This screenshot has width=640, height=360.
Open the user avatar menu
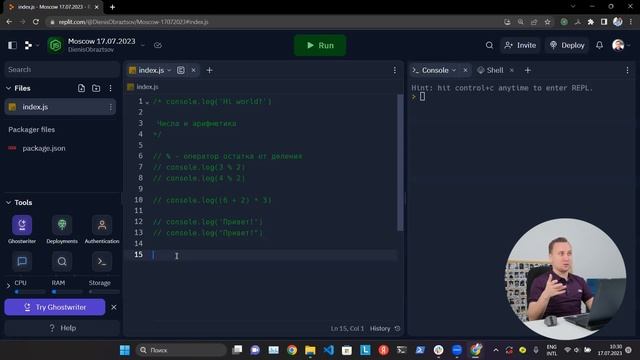618,45
